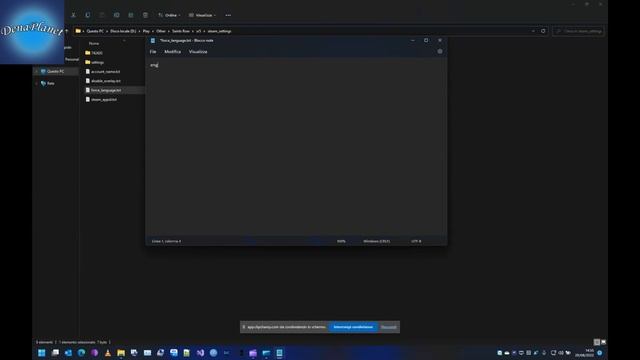Click the Nome column header

94,43
